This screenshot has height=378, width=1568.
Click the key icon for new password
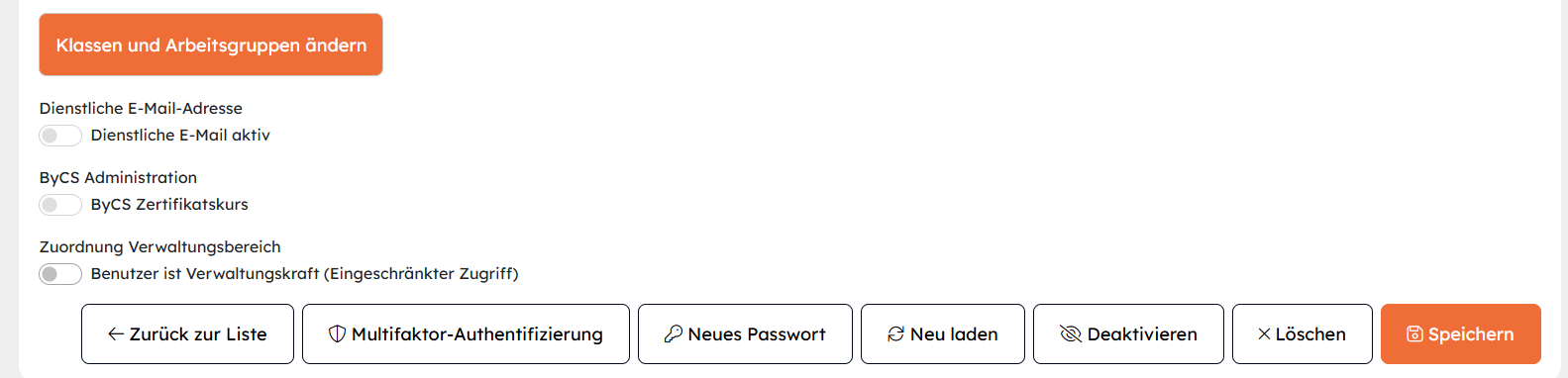(674, 334)
